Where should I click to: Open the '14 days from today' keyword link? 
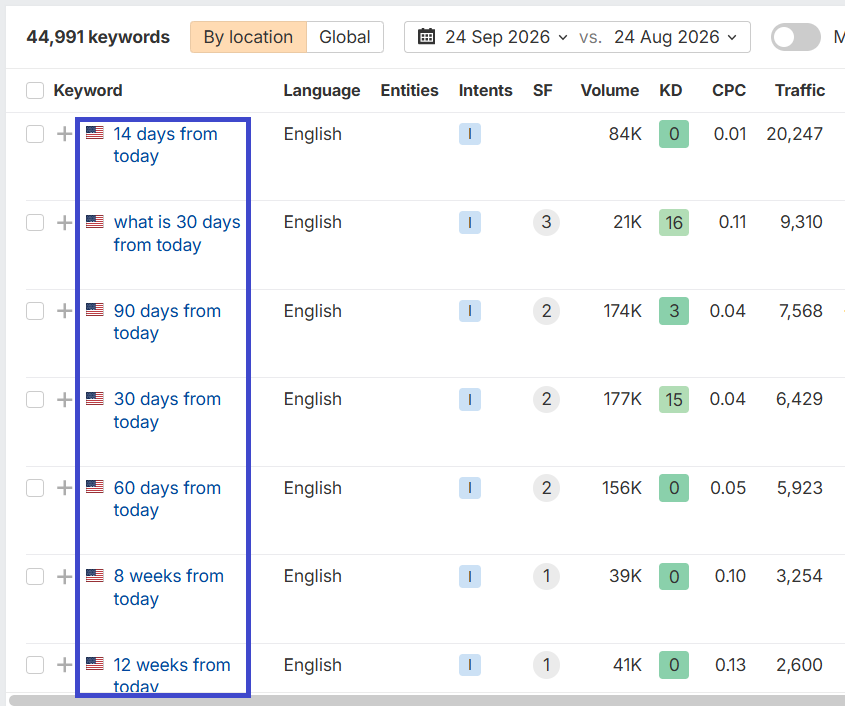[x=165, y=144]
